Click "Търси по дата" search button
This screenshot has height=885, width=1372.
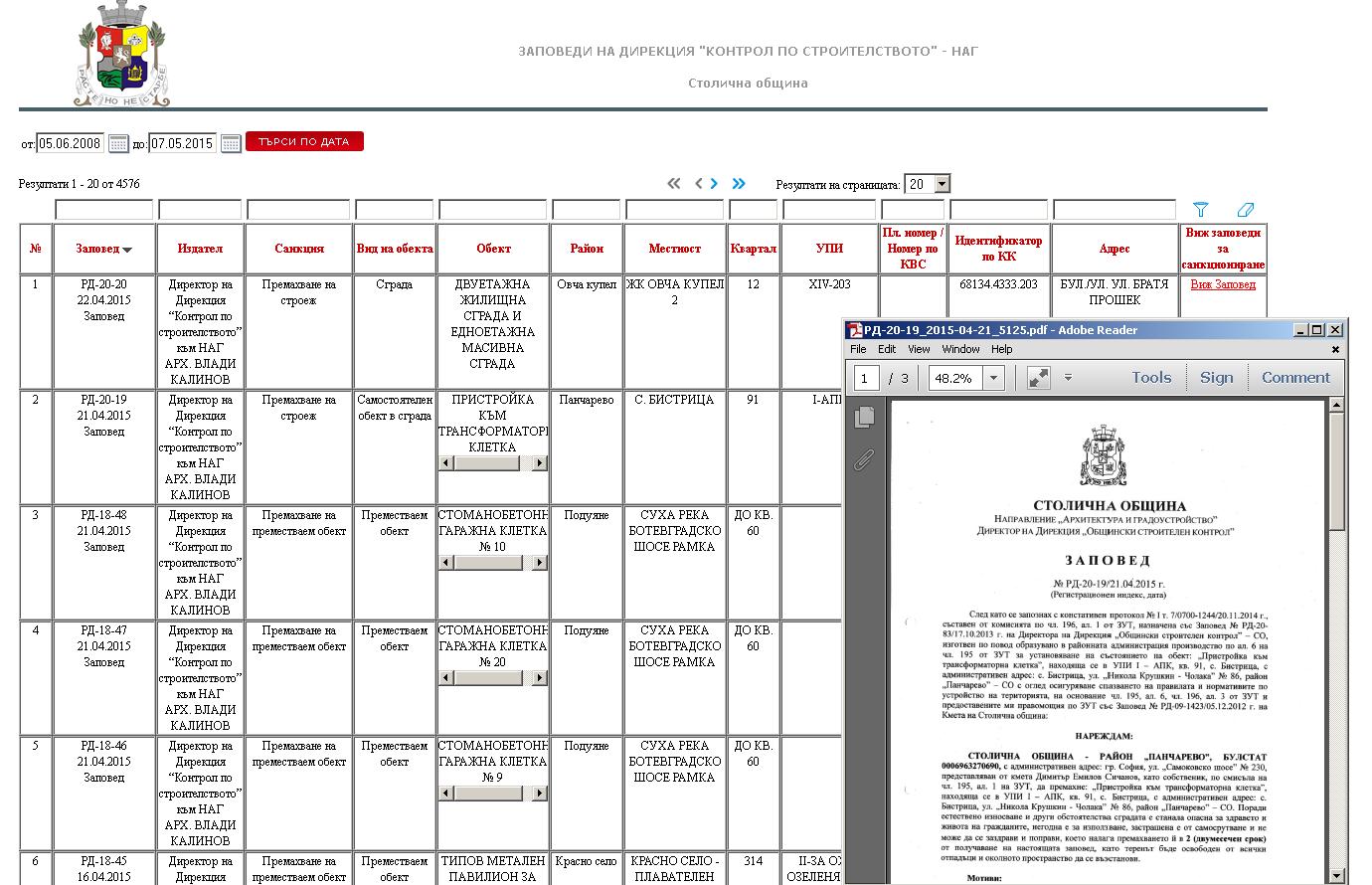click(304, 141)
